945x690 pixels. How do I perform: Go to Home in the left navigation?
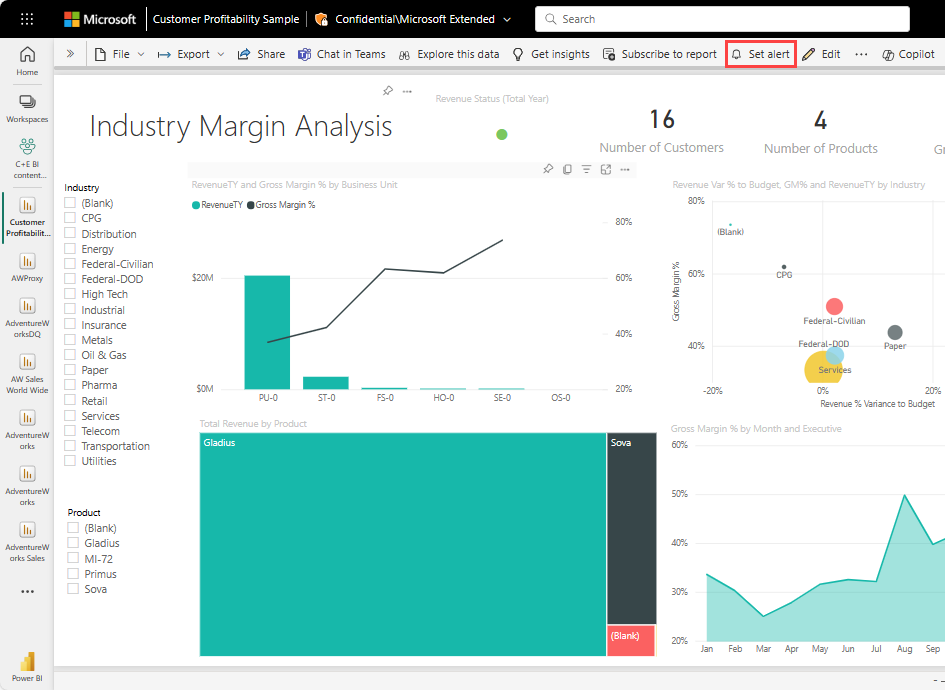click(27, 61)
